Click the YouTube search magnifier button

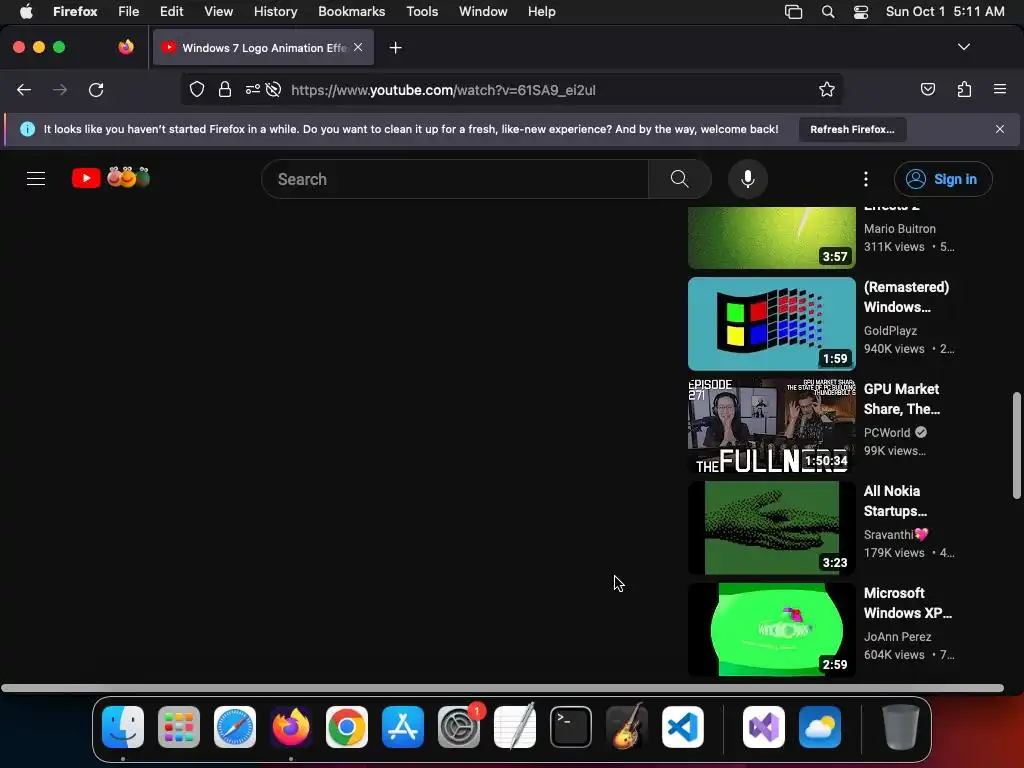point(680,179)
